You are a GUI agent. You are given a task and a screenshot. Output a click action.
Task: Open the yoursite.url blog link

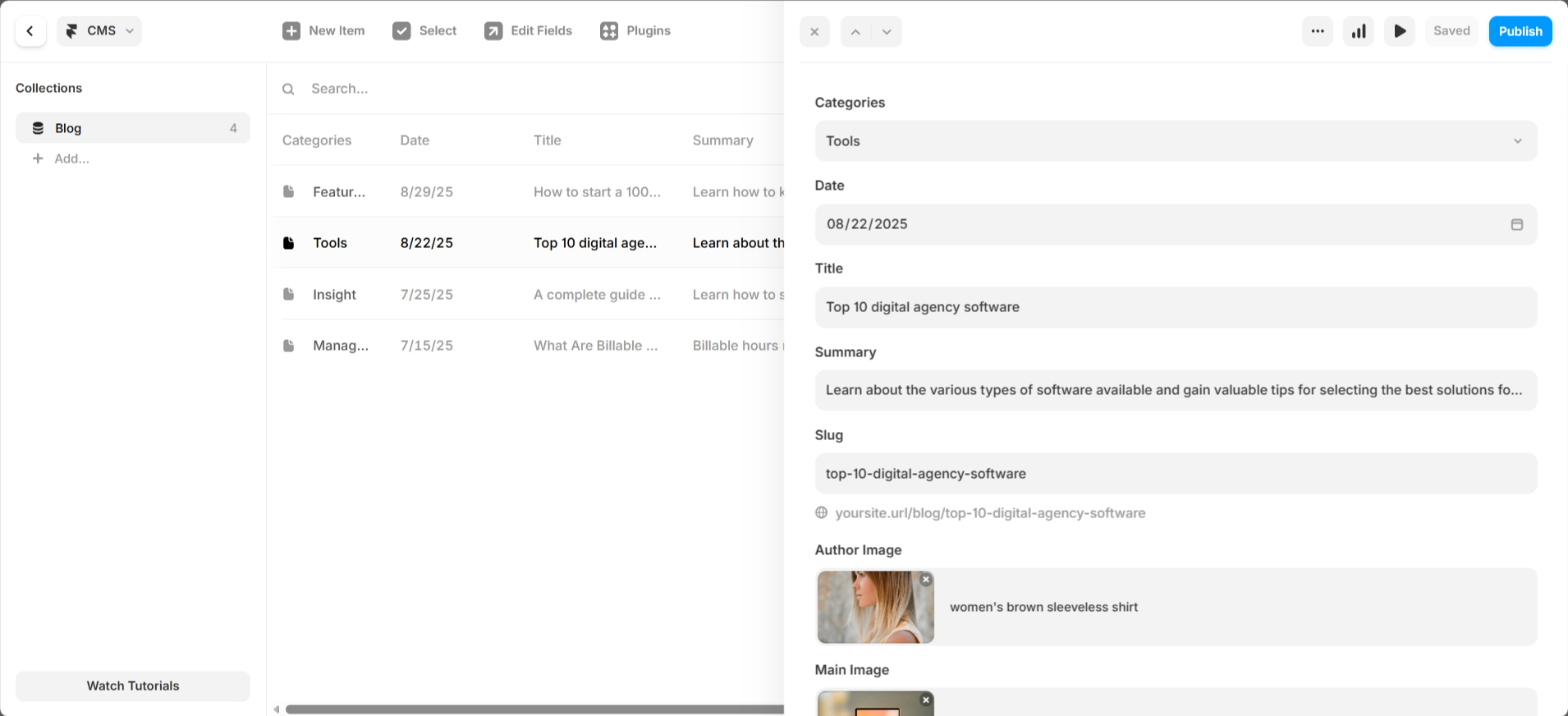(x=990, y=513)
